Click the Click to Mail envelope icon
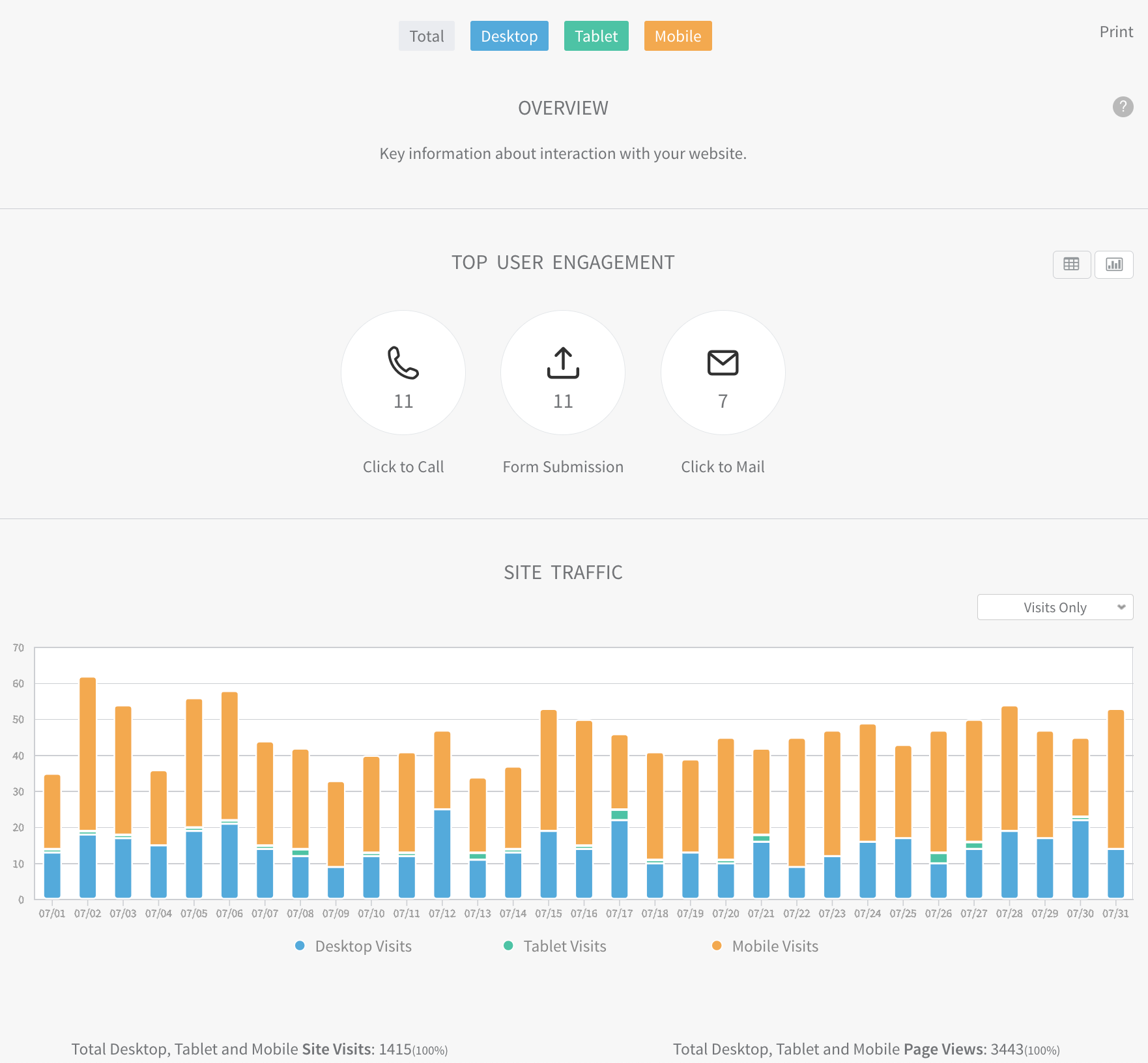This screenshot has width=1148, height=1063. (x=723, y=363)
